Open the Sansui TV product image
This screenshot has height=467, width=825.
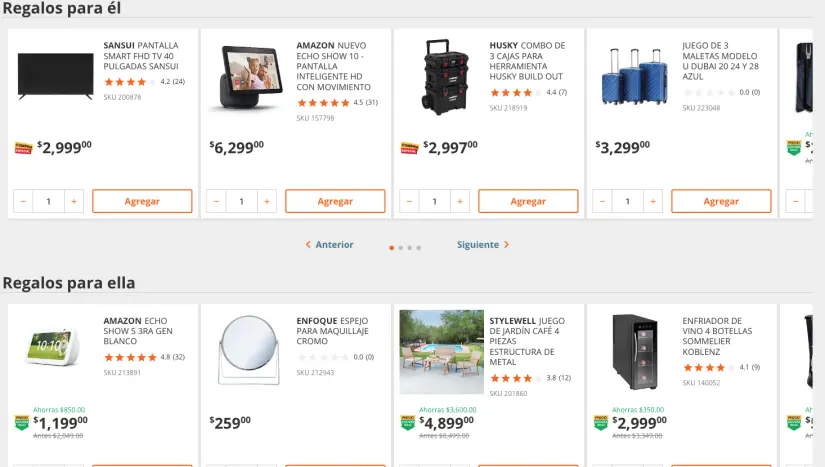coord(55,76)
